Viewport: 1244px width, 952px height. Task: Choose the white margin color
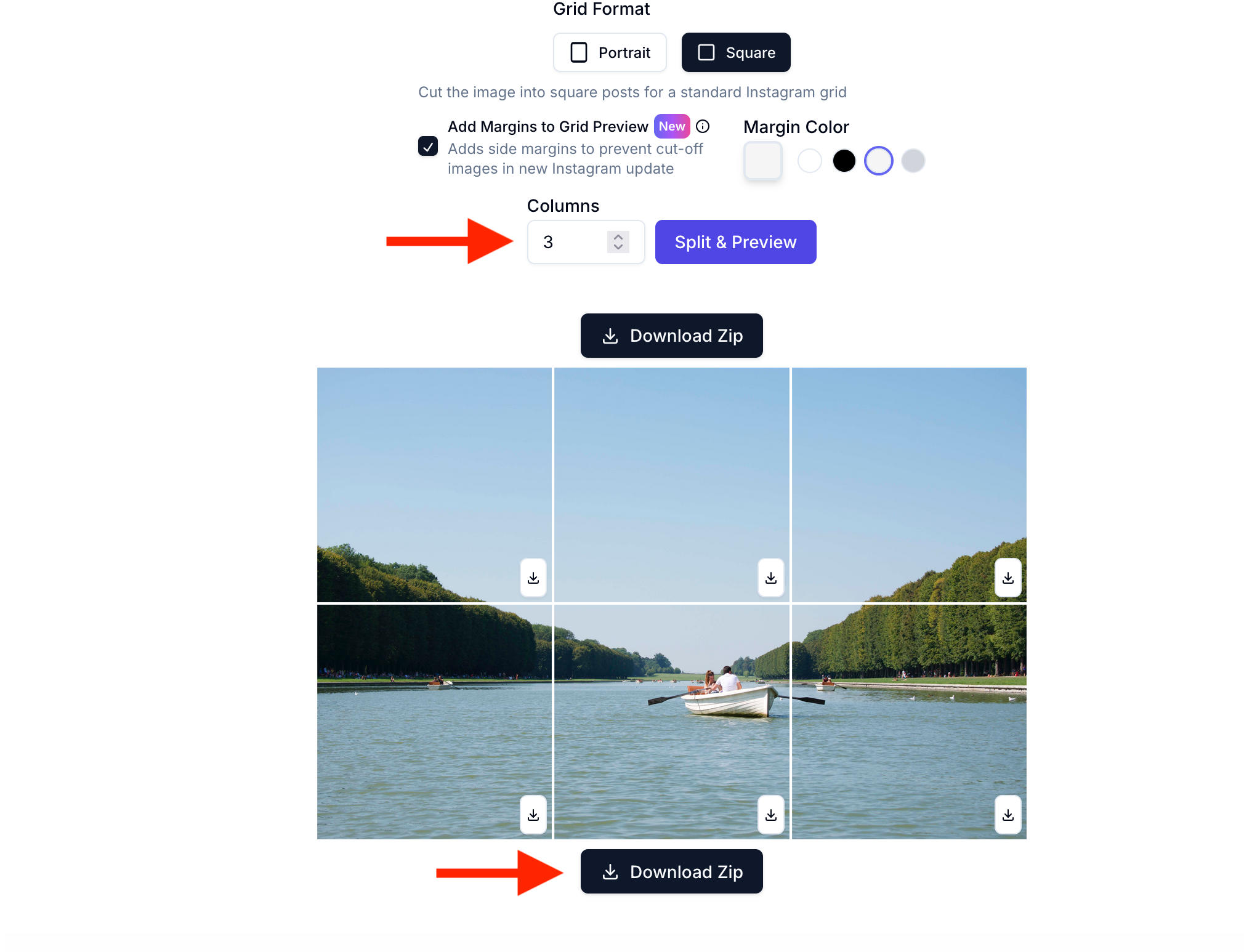(809, 161)
